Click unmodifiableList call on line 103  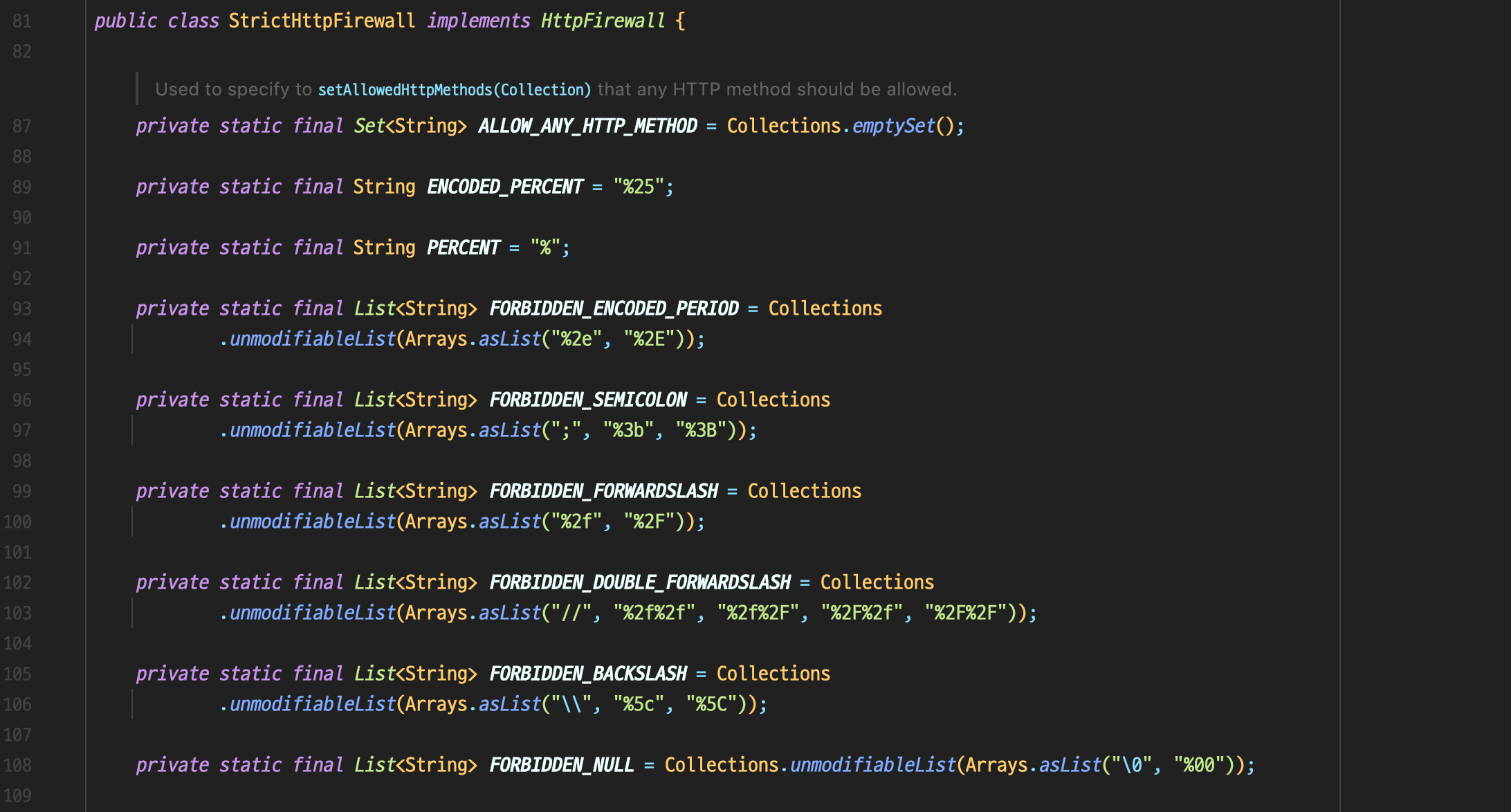coord(312,613)
